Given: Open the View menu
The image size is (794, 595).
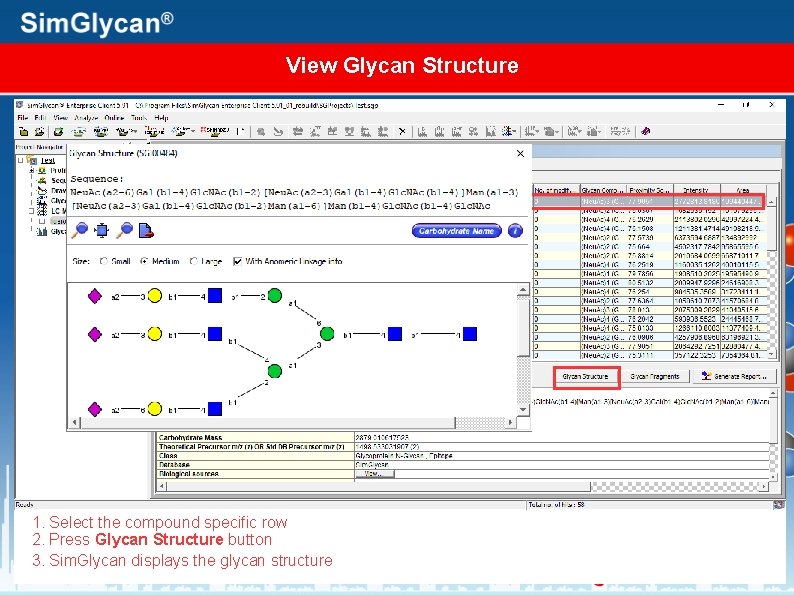Looking at the screenshot, I should (60, 117).
